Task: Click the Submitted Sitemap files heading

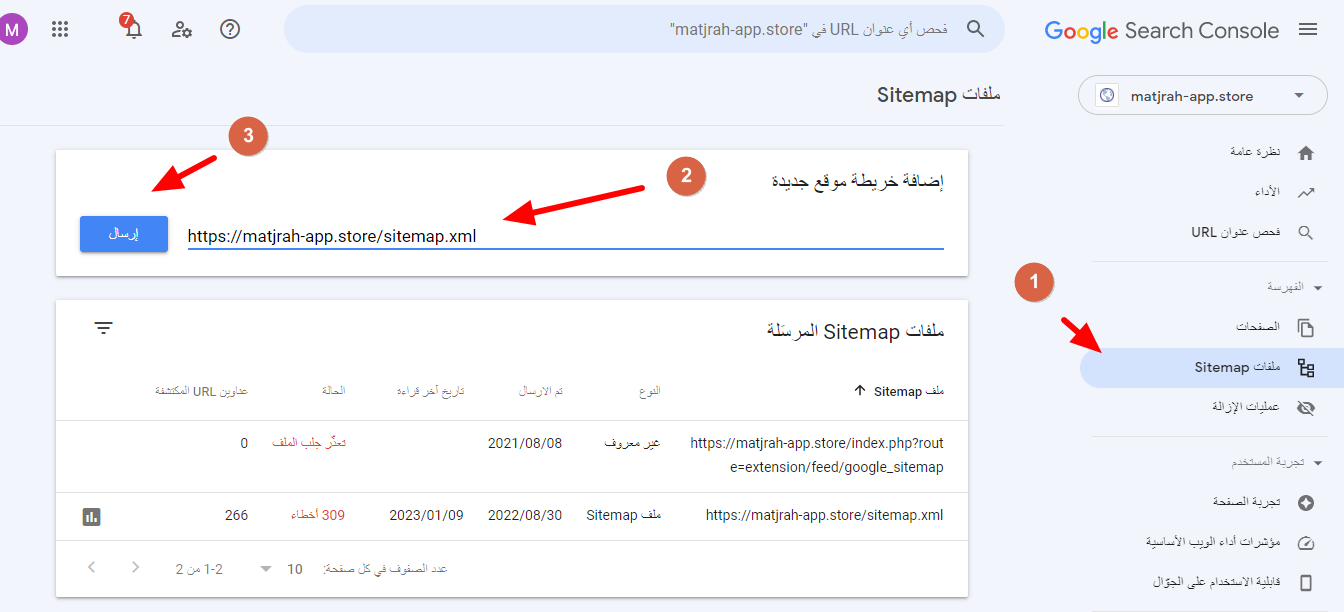Action: [x=855, y=331]
